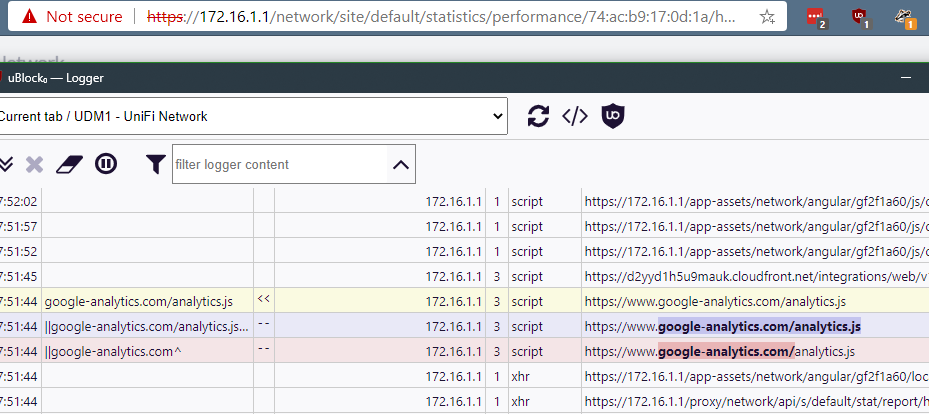The width and height of the screenshot is (929, 414).
Task: Select the yellow google-analytics.com/analytics.js filter row
Action: [138, 299]
